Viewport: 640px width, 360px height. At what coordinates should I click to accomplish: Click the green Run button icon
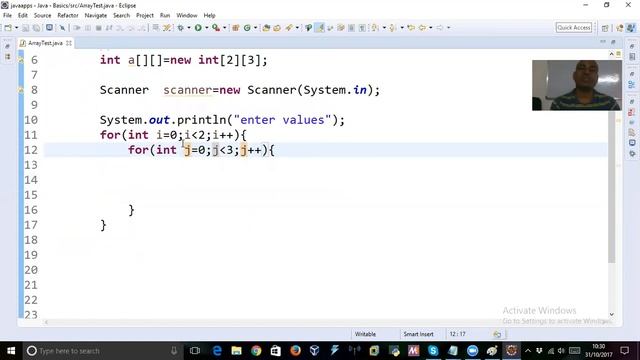tap(198, 28)
